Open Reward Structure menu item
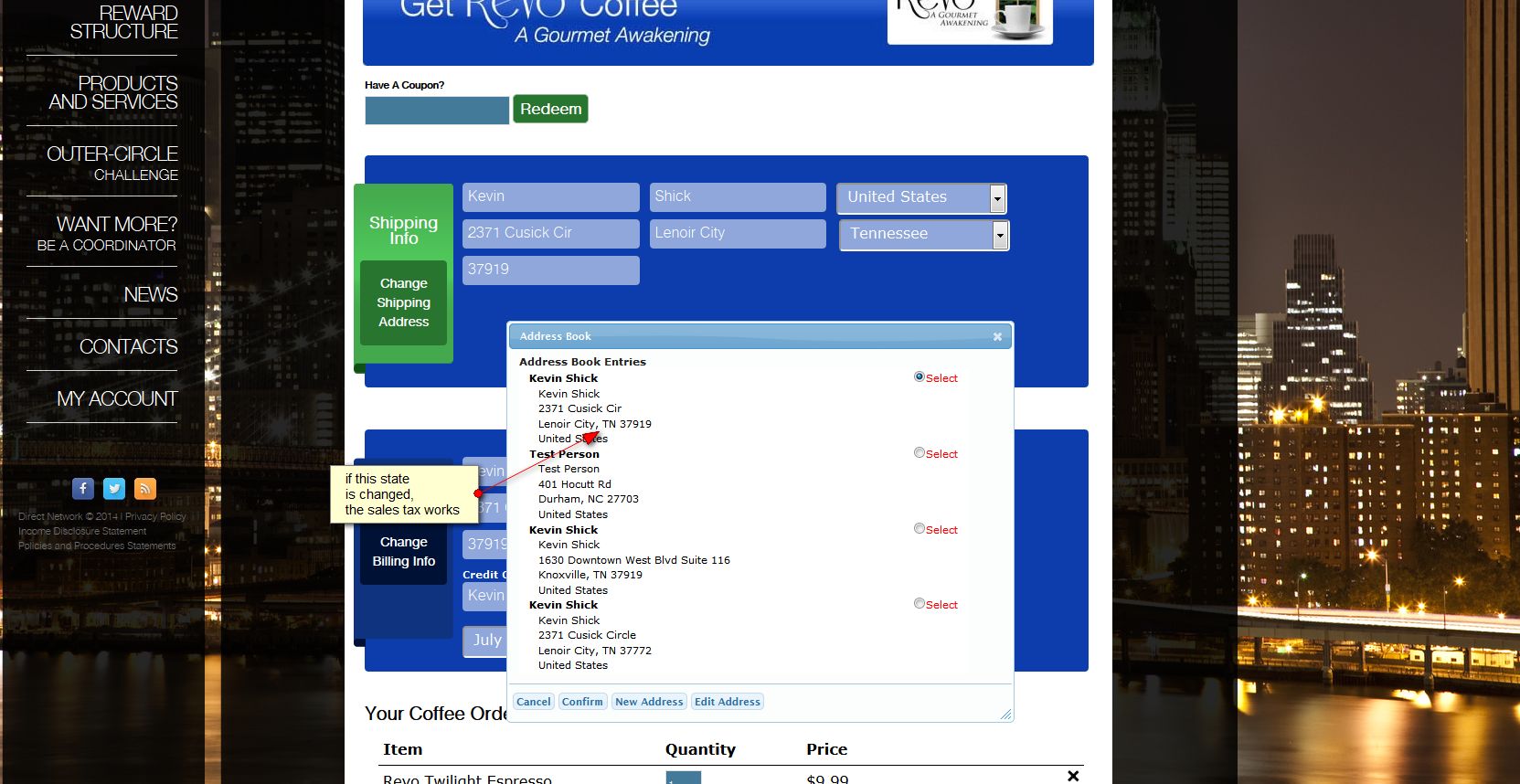The height and width of the screenshot is (784, 1520). tap(124, 22)
